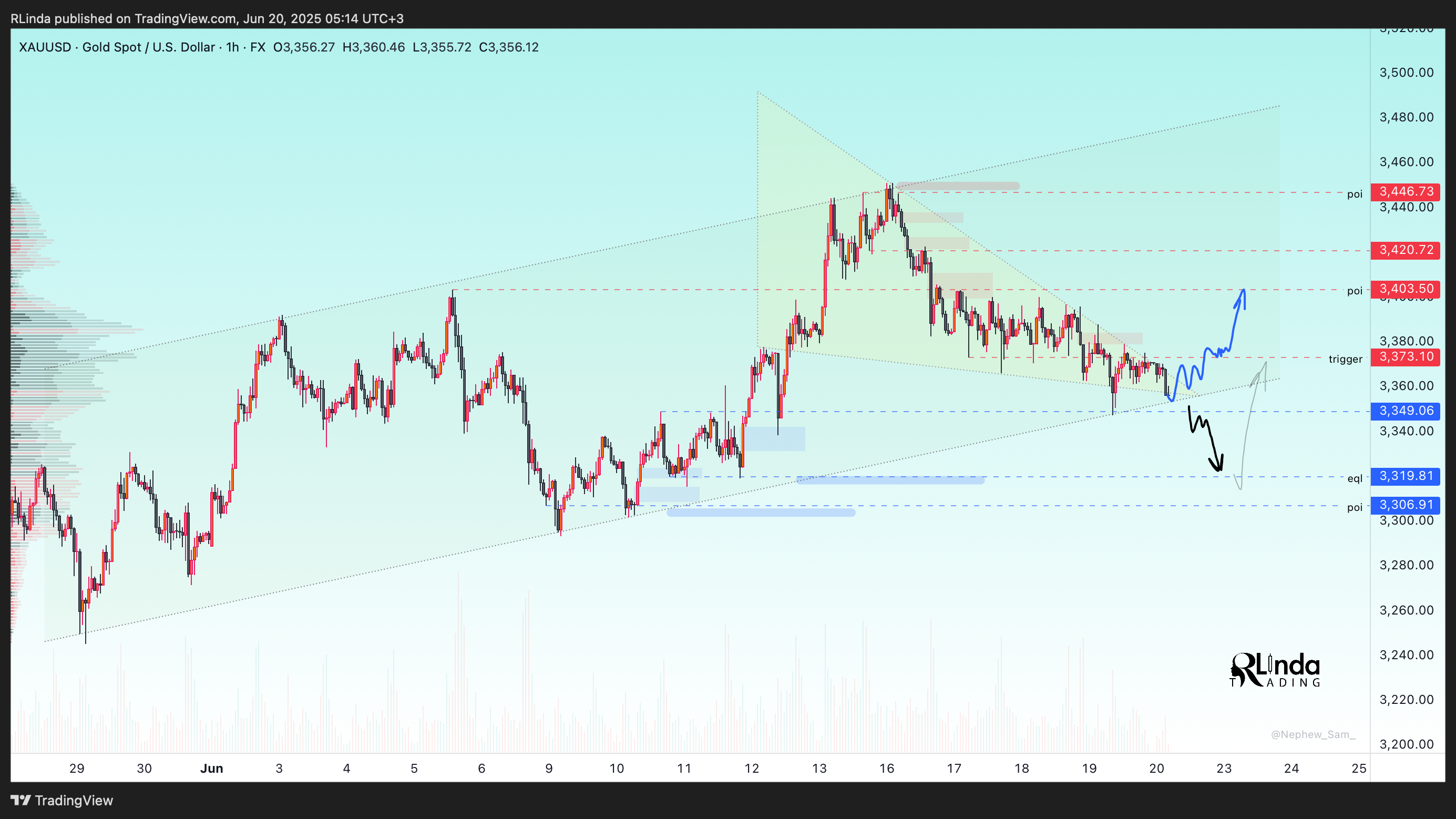Click the 3,373.10 trigger price label

click(x=1406, y=356)
